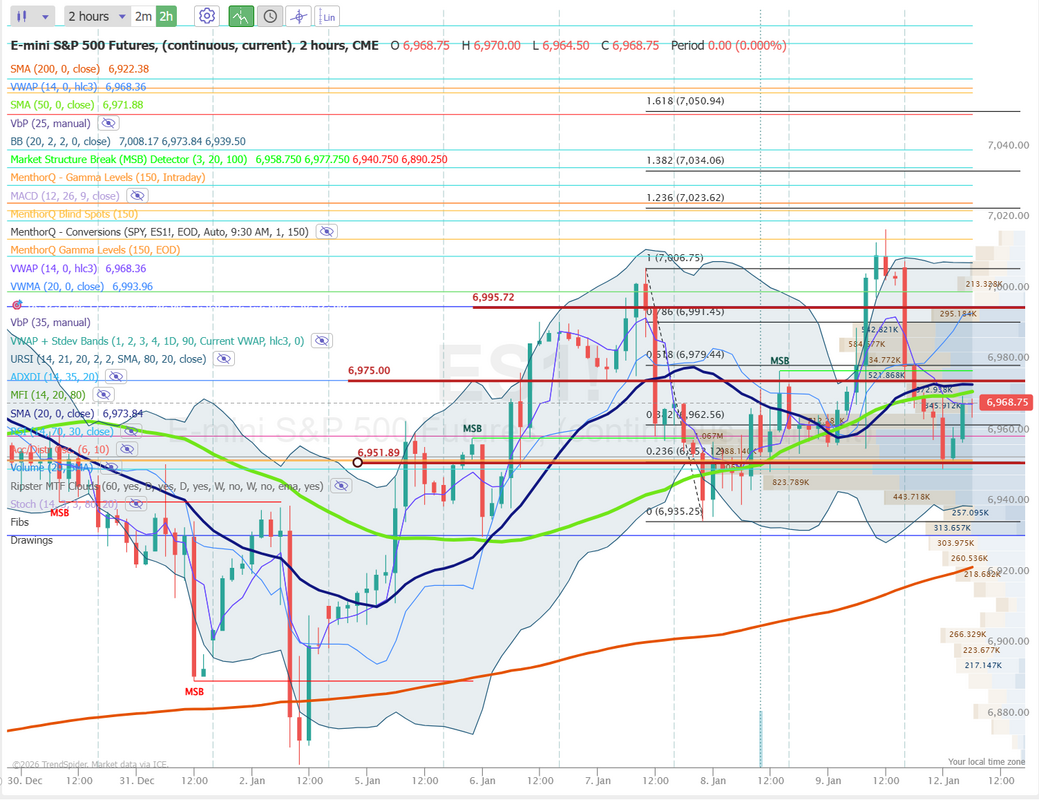
Task: Show the hidden MACD indicator
Action: click(137, 196)
